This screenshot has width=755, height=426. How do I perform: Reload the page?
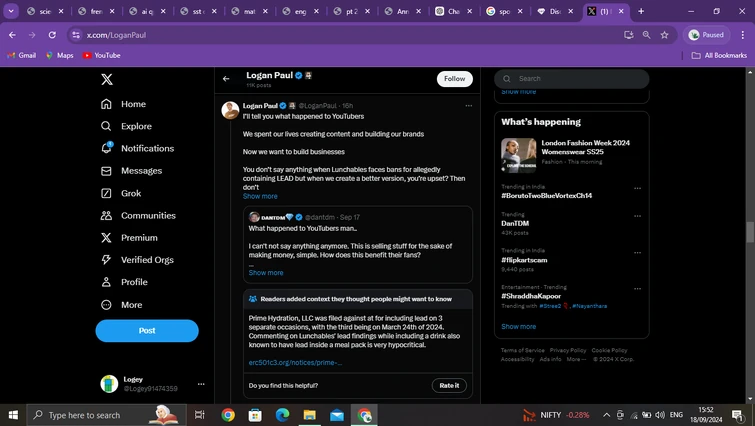coord(52,35)
